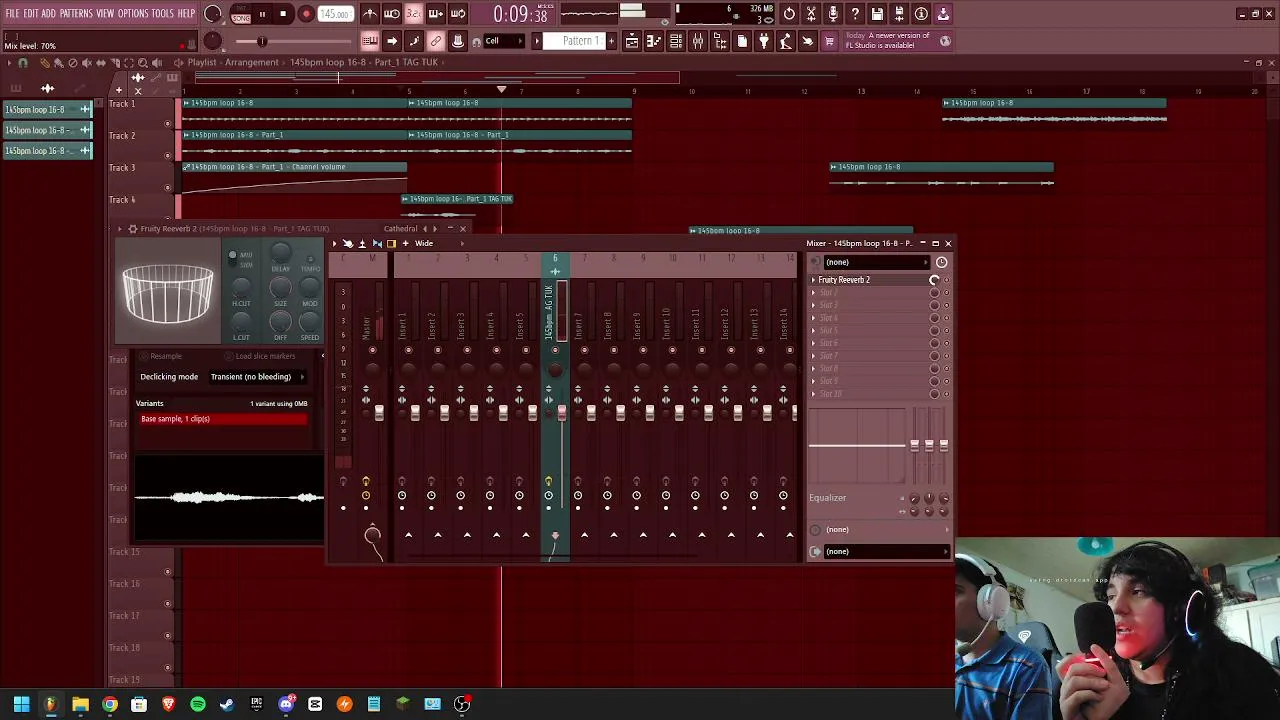Open the project info icon

(x=921, y=14)
